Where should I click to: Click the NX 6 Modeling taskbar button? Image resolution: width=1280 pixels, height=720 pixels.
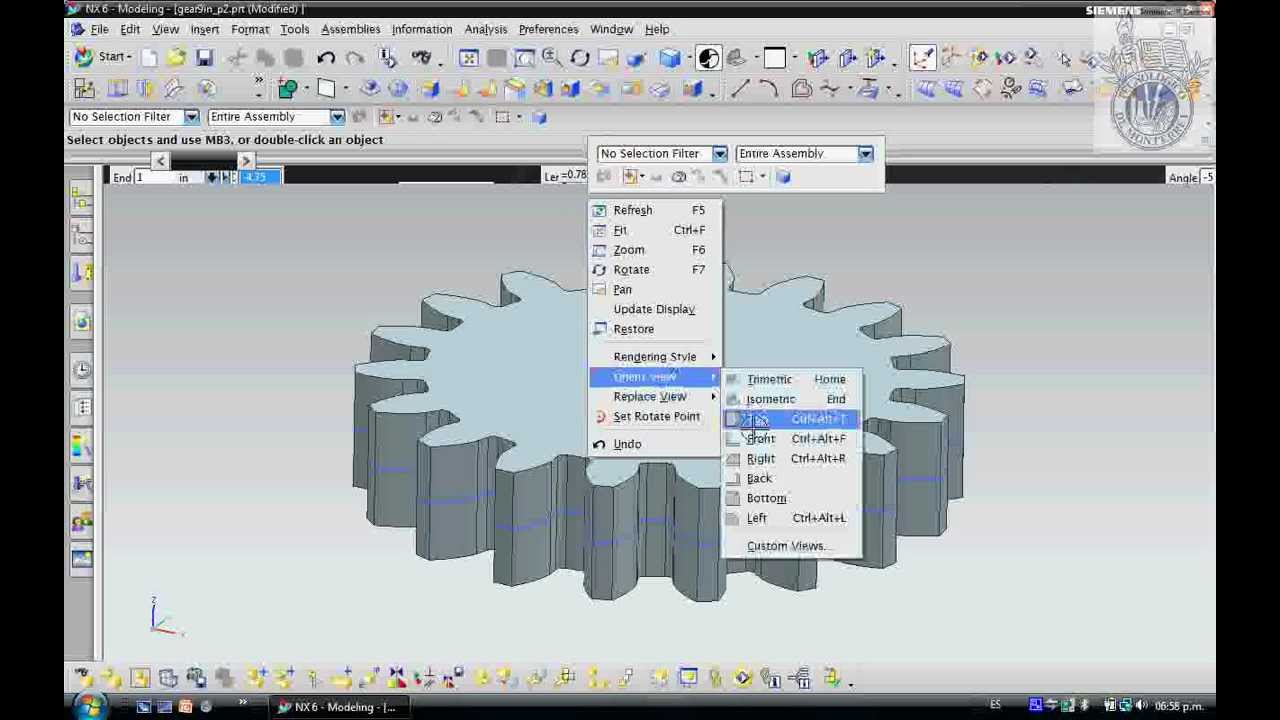click(x=338, y=707)
